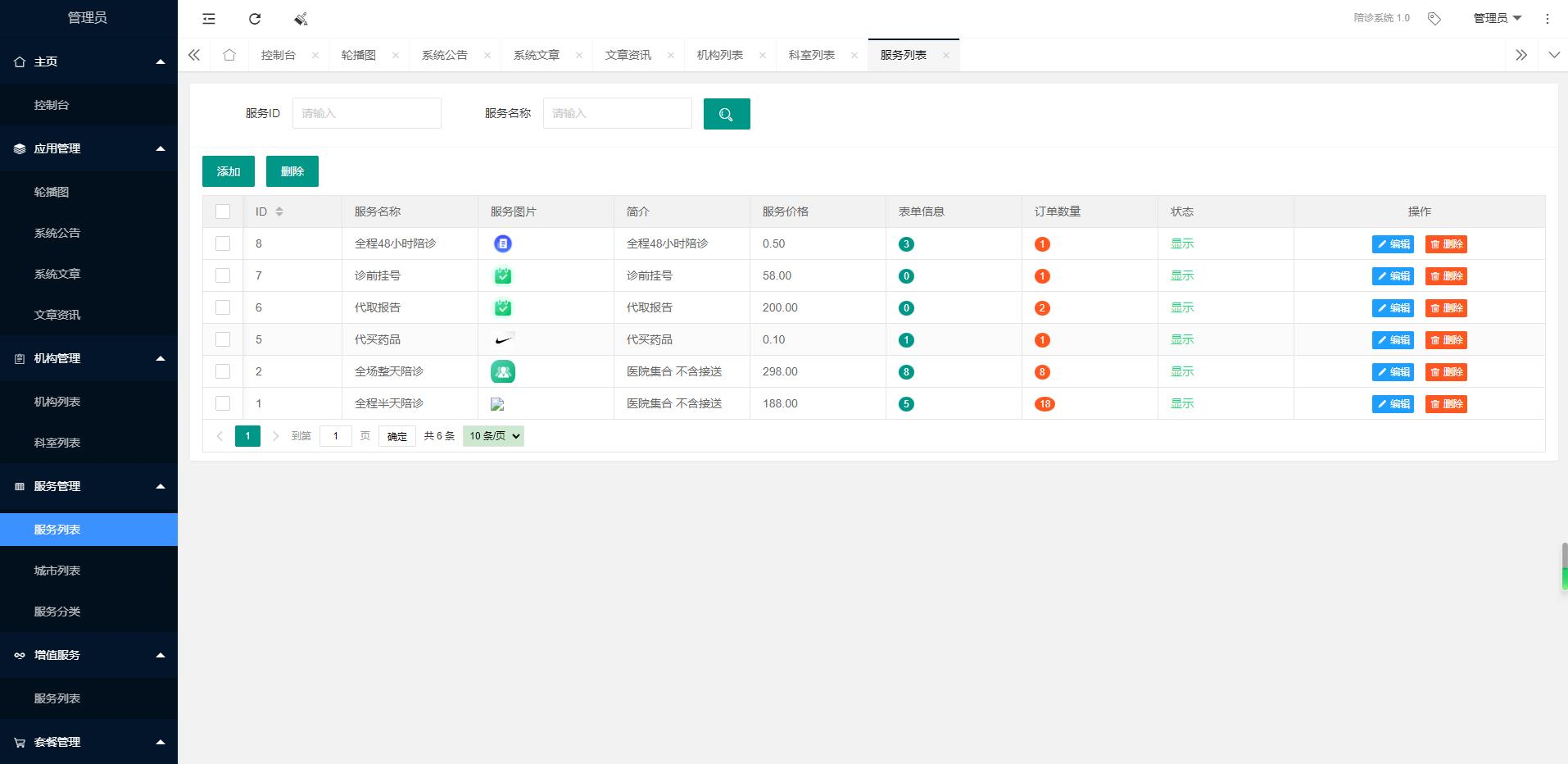Viewport: 1568px width, 764px height.
Task: Open the 管理员 user dropdown at top right
Action: coord(1498,18)
